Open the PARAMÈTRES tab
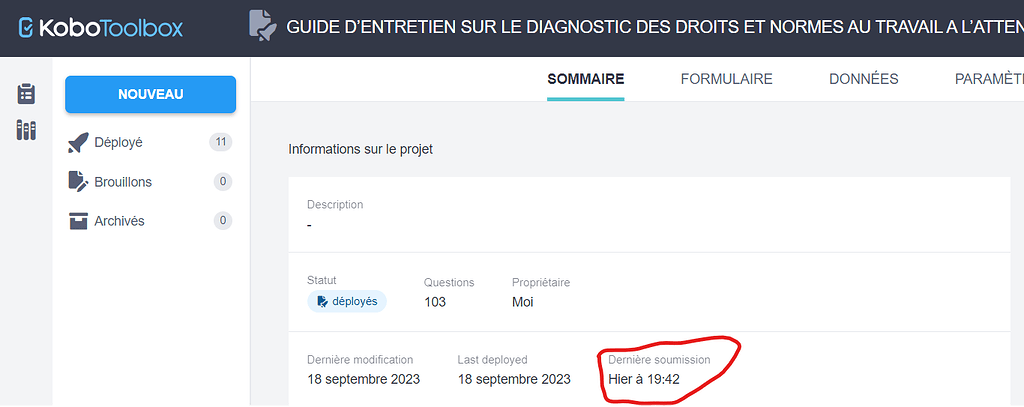The height and width of the screenshot is (407, 1024). [988, 79]
